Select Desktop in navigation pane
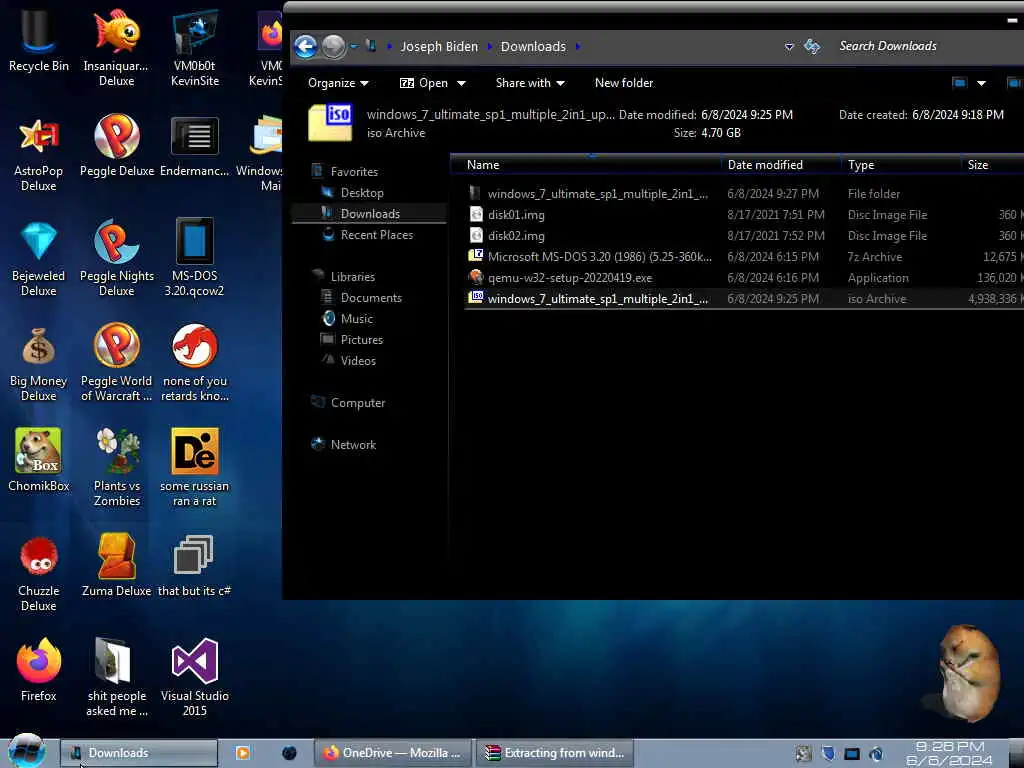Screen dimensions: 1024x768 (362, 193)
